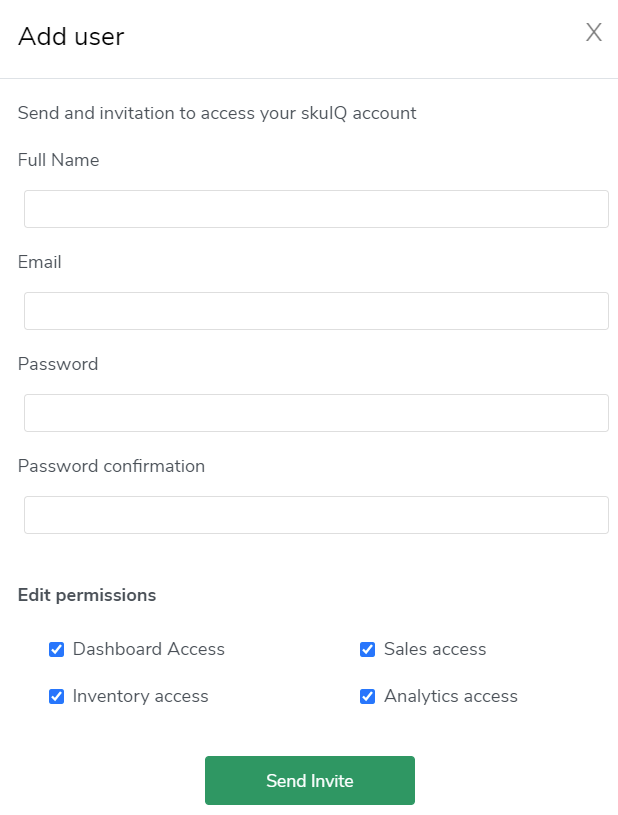Click the Inventory access label text
Image resolution: width=618 pixels, height=815 pixels.
tap(141, 696)
